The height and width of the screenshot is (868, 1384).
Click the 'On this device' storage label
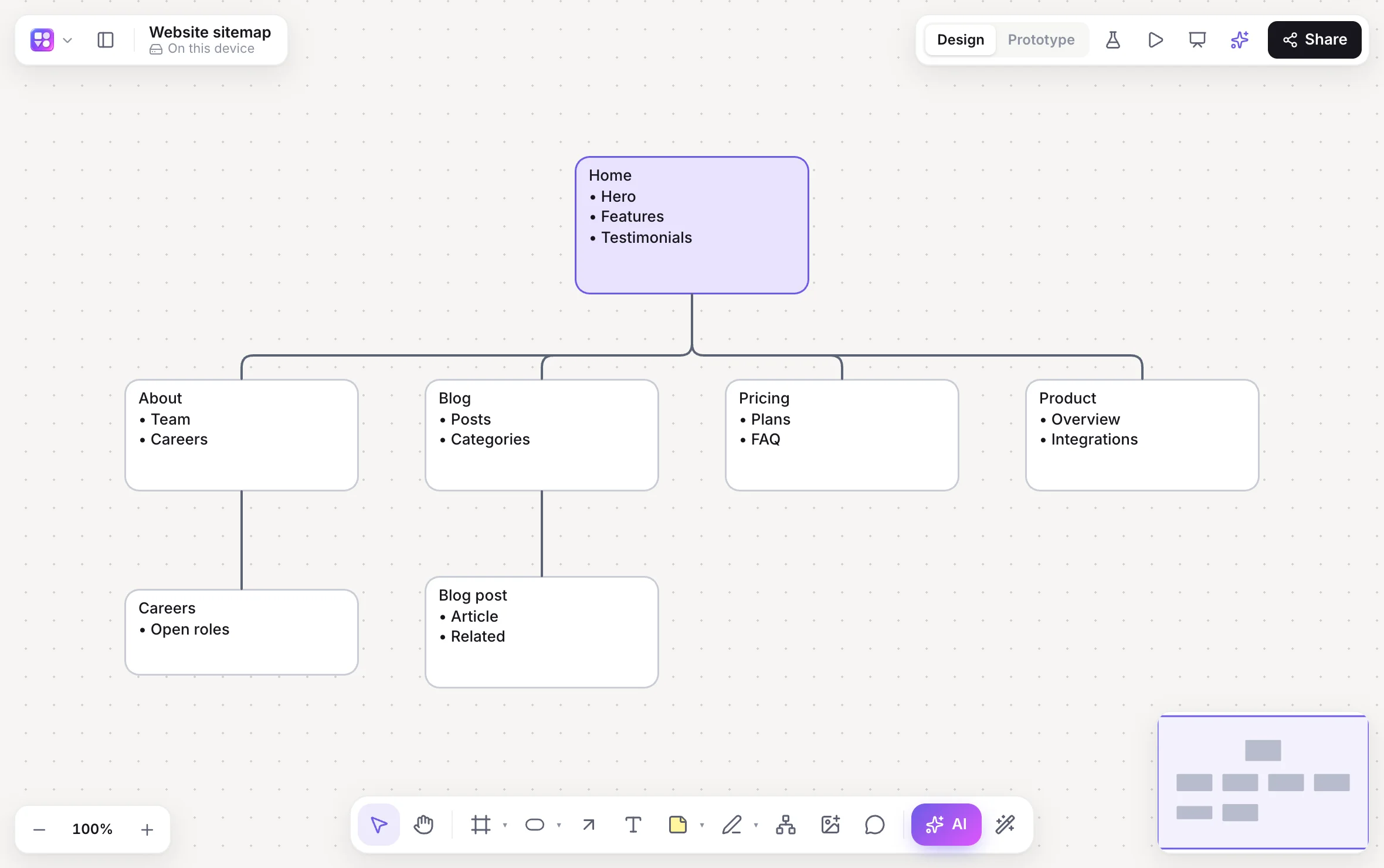[x=202, y=49]
